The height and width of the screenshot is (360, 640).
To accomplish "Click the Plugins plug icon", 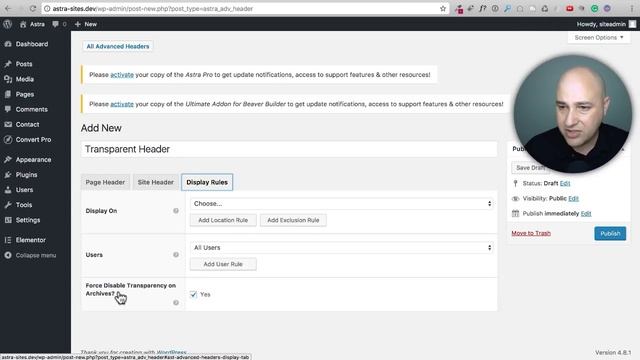I will [x=8, y=175].
